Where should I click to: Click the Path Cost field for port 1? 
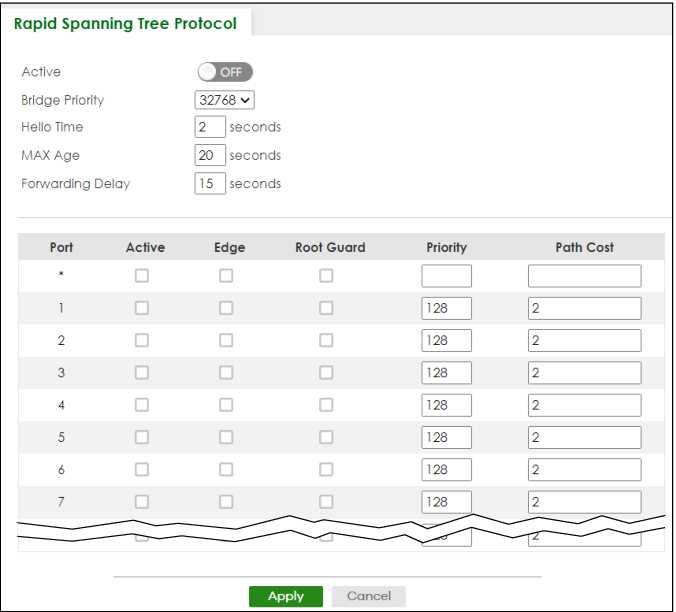(x=584, y=308)
